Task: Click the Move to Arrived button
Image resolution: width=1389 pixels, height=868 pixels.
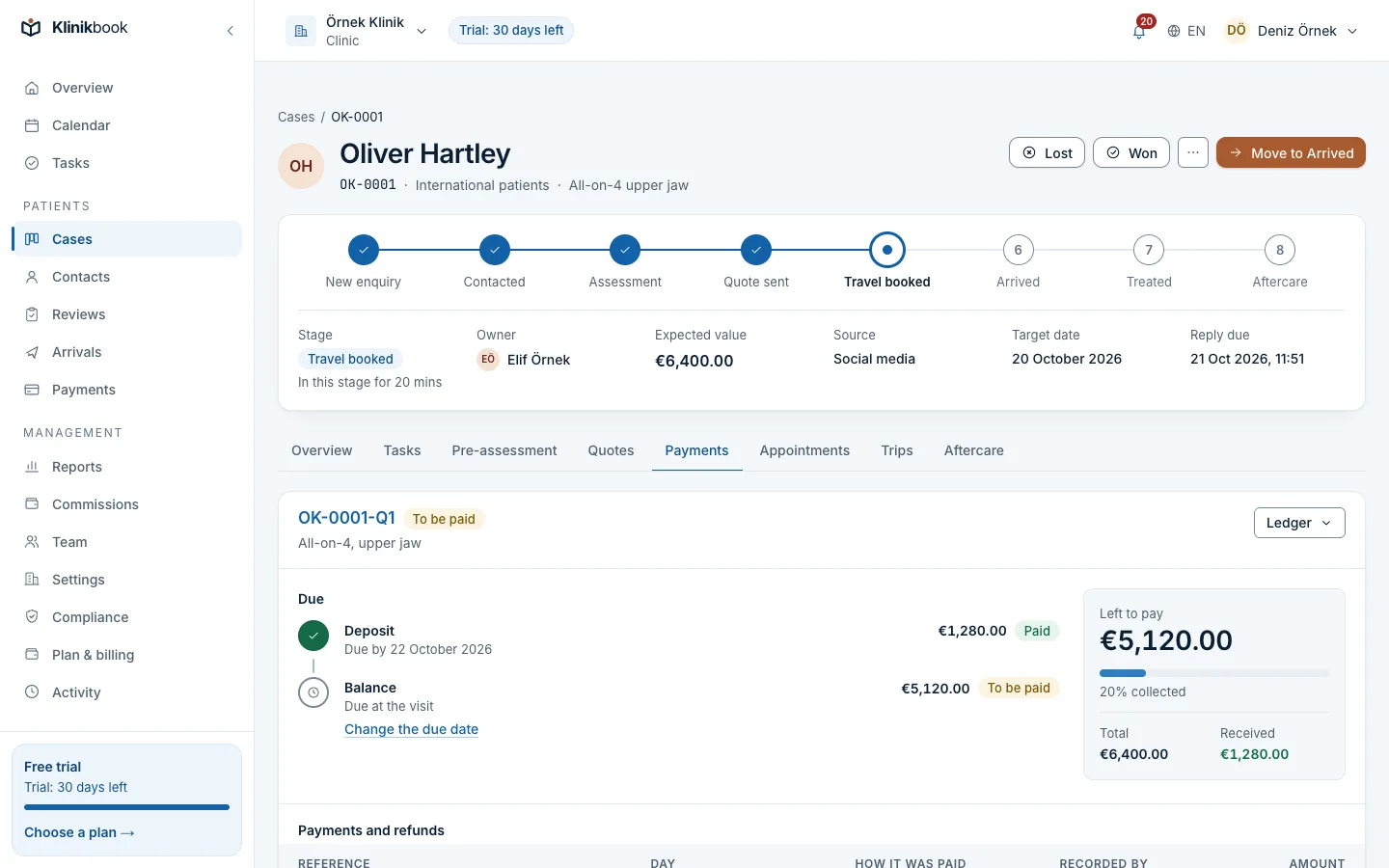Action: point(1291,152)
